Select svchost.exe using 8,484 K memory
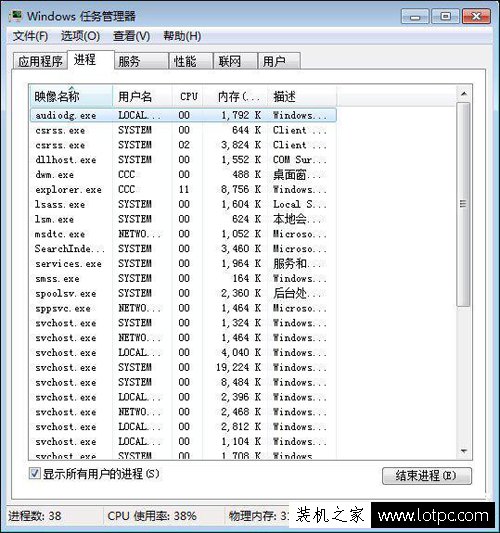500x533 pixels. point(183,382)
